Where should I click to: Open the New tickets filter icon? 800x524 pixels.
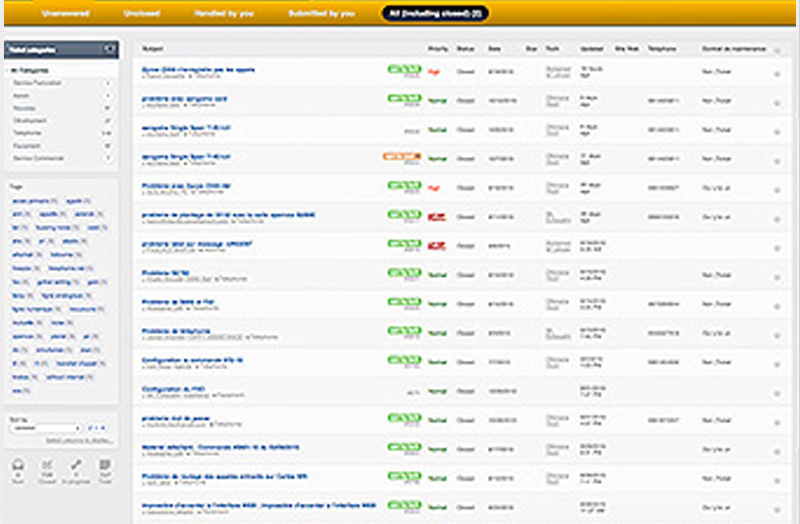18,470
